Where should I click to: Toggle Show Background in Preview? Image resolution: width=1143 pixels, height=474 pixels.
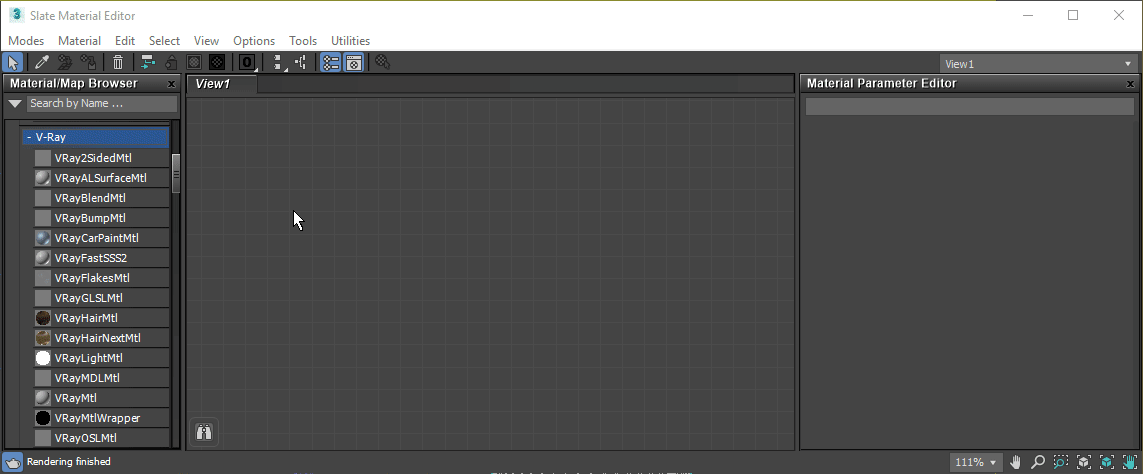click(216, 63)
